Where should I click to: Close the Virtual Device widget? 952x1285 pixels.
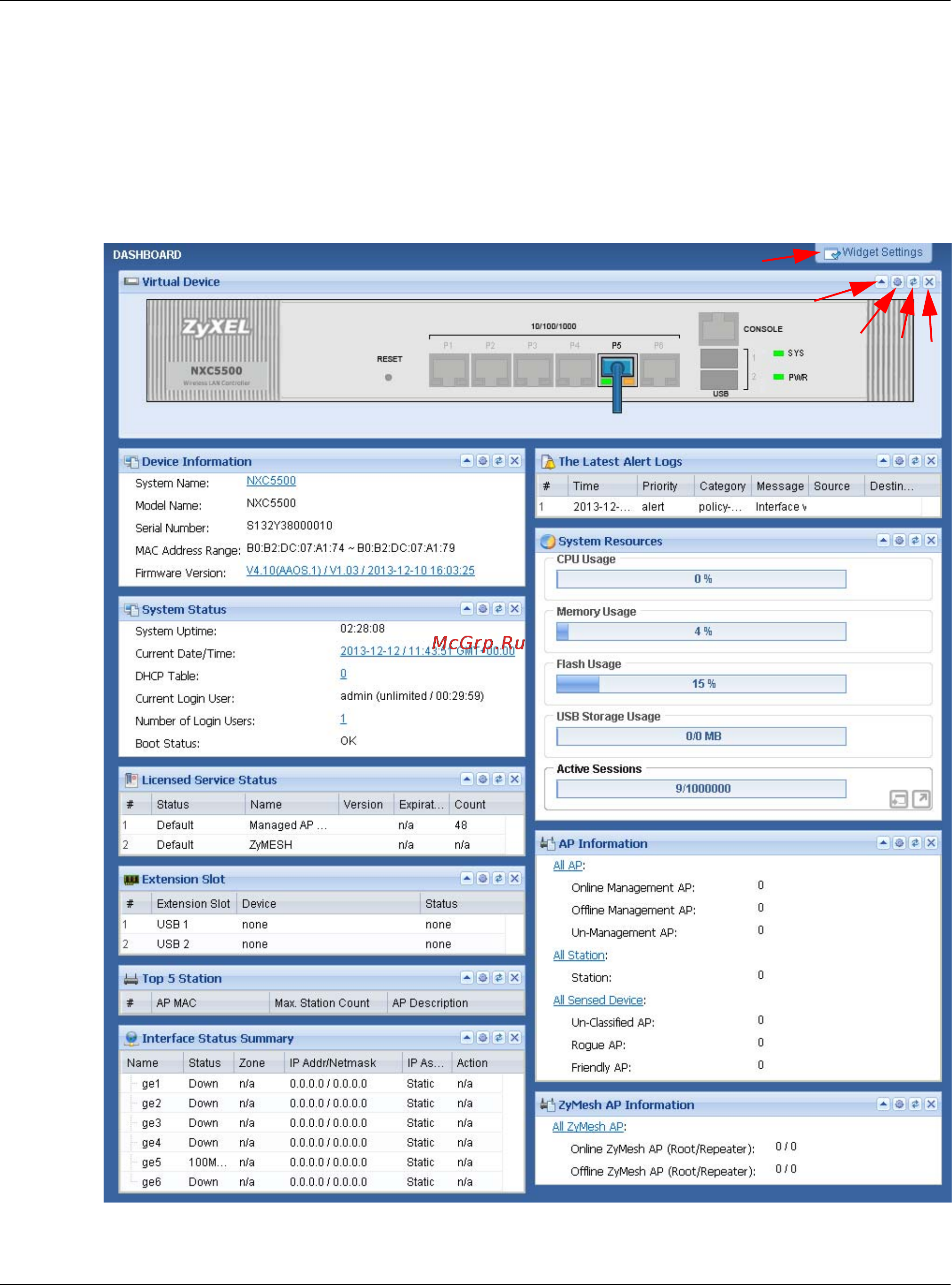pyautogui.click(x=929, y=282)
